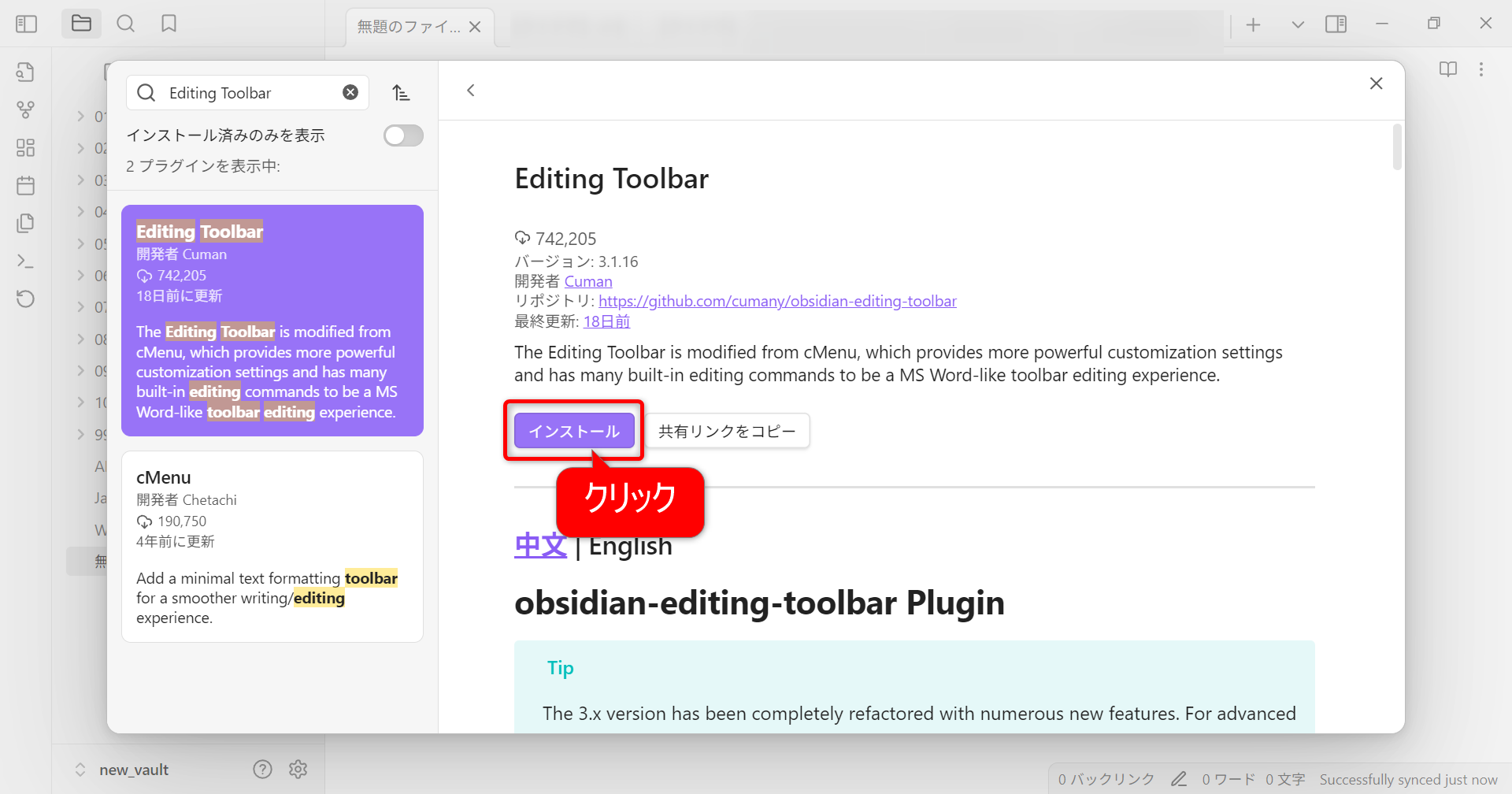Expand the folder 07 chevron in file tree
1512x794 pixels.
click(80, 307)
